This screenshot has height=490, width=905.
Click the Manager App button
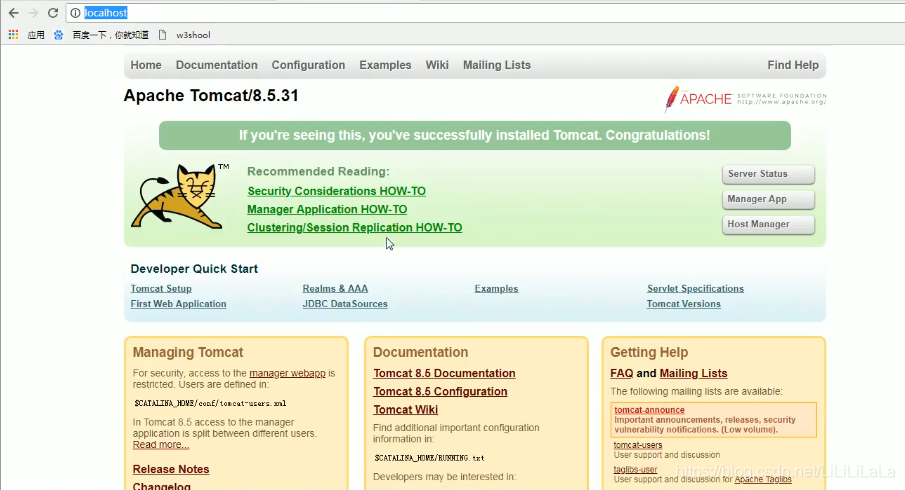[768, 199]
